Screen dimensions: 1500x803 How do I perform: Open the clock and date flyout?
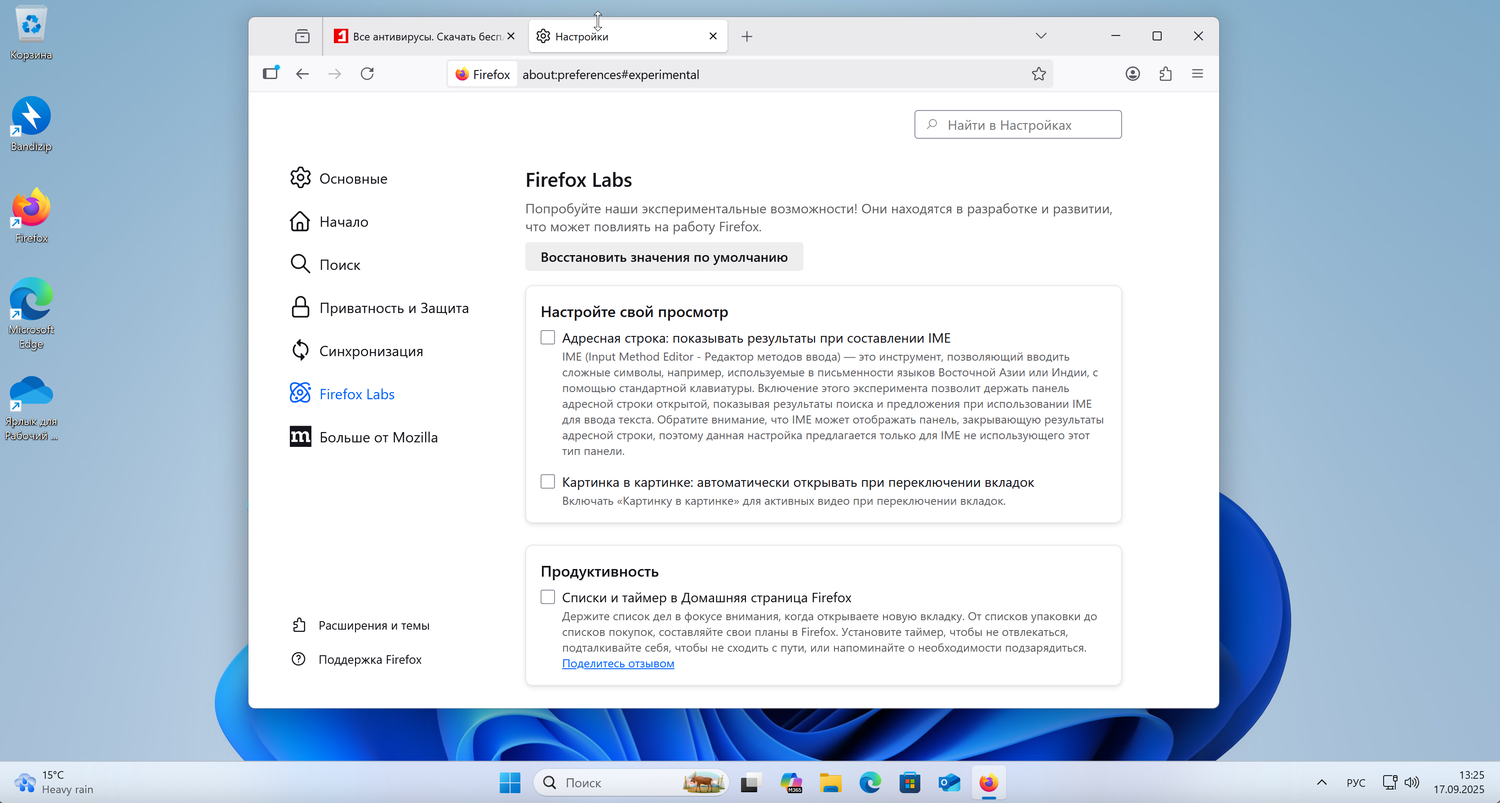pyautogui.click(x=1458, y=782)
